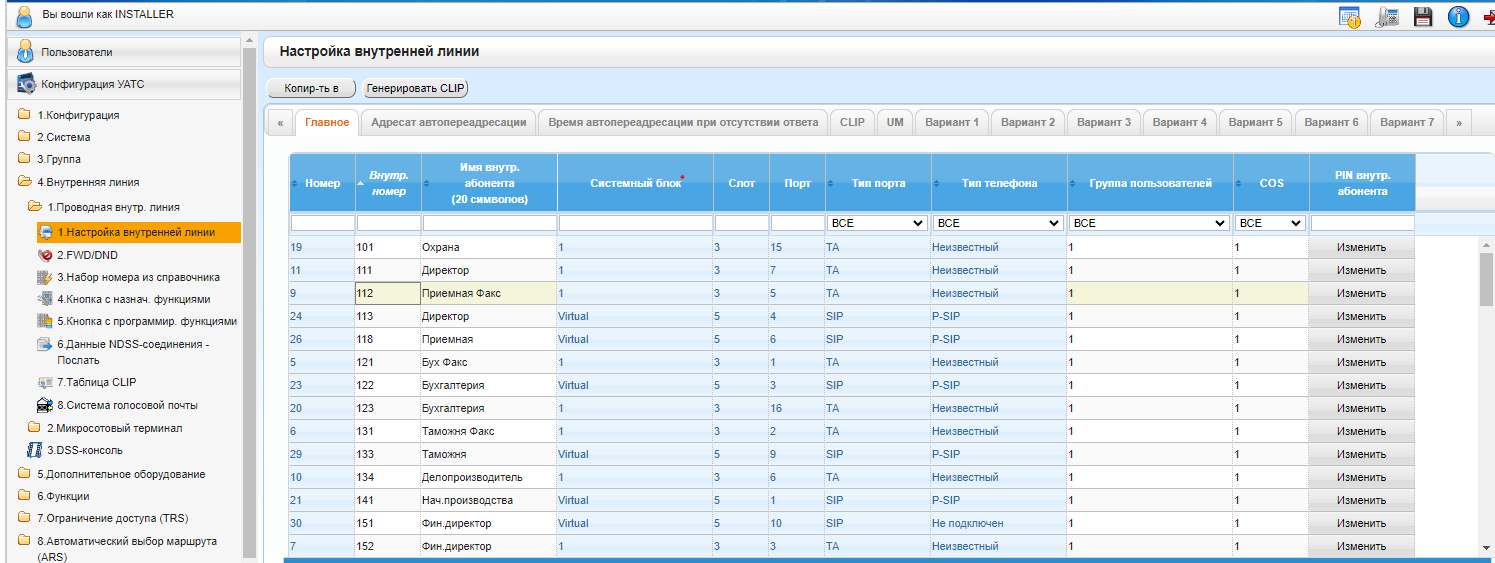Collapse the 1.Проводная внутр. линия folder
This screenshot has width=1495, height=563.
point(34,207)
